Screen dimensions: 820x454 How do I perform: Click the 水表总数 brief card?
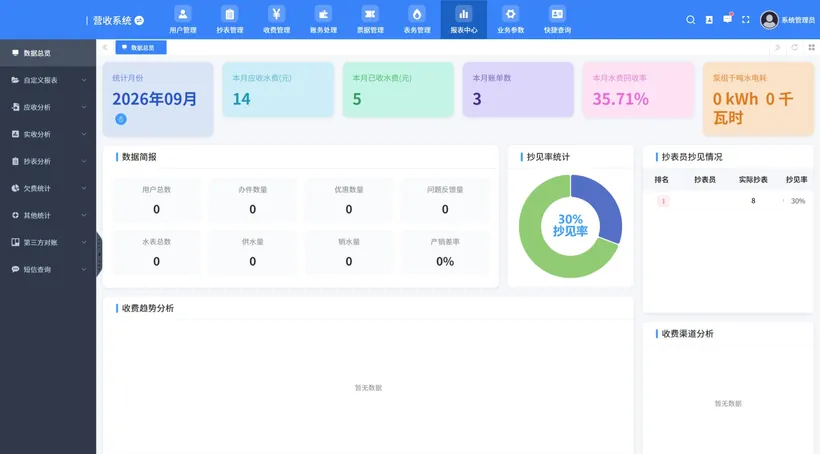coord(156,253)
